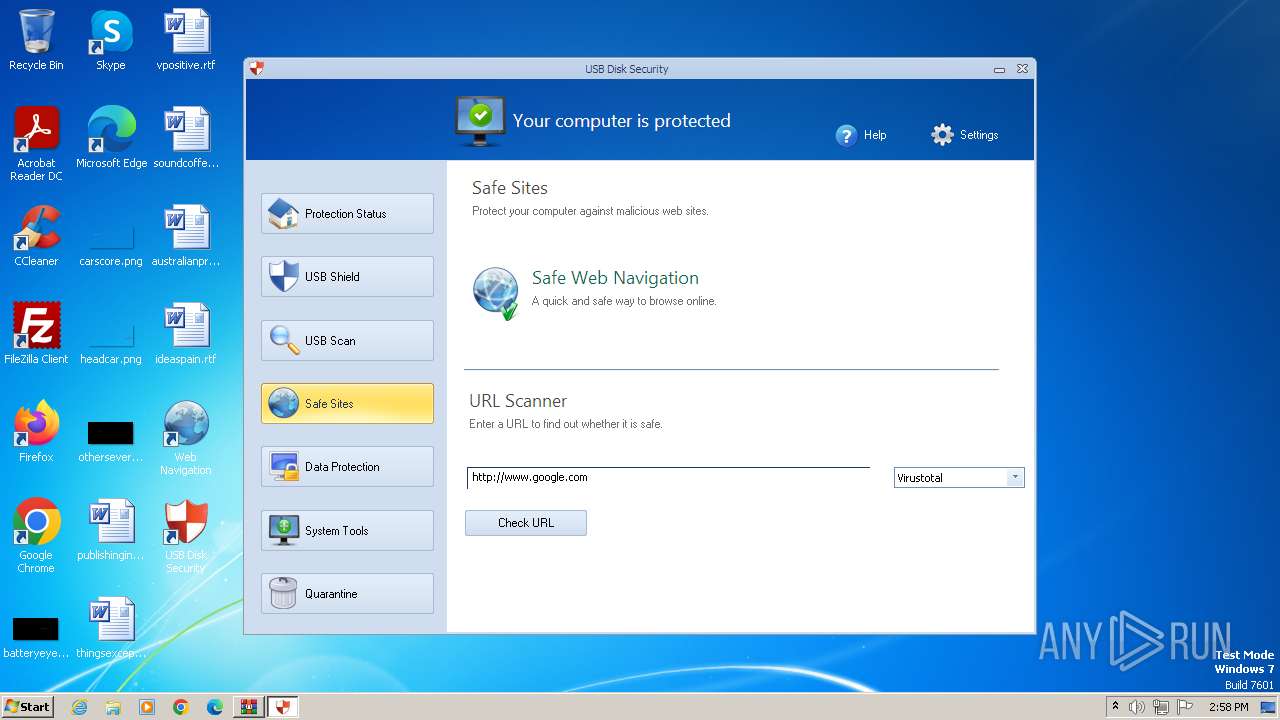This screenshot has height=720, width=1280.
Task: Select the Skype desktop shortcut
Action: (x=111, y=40)
